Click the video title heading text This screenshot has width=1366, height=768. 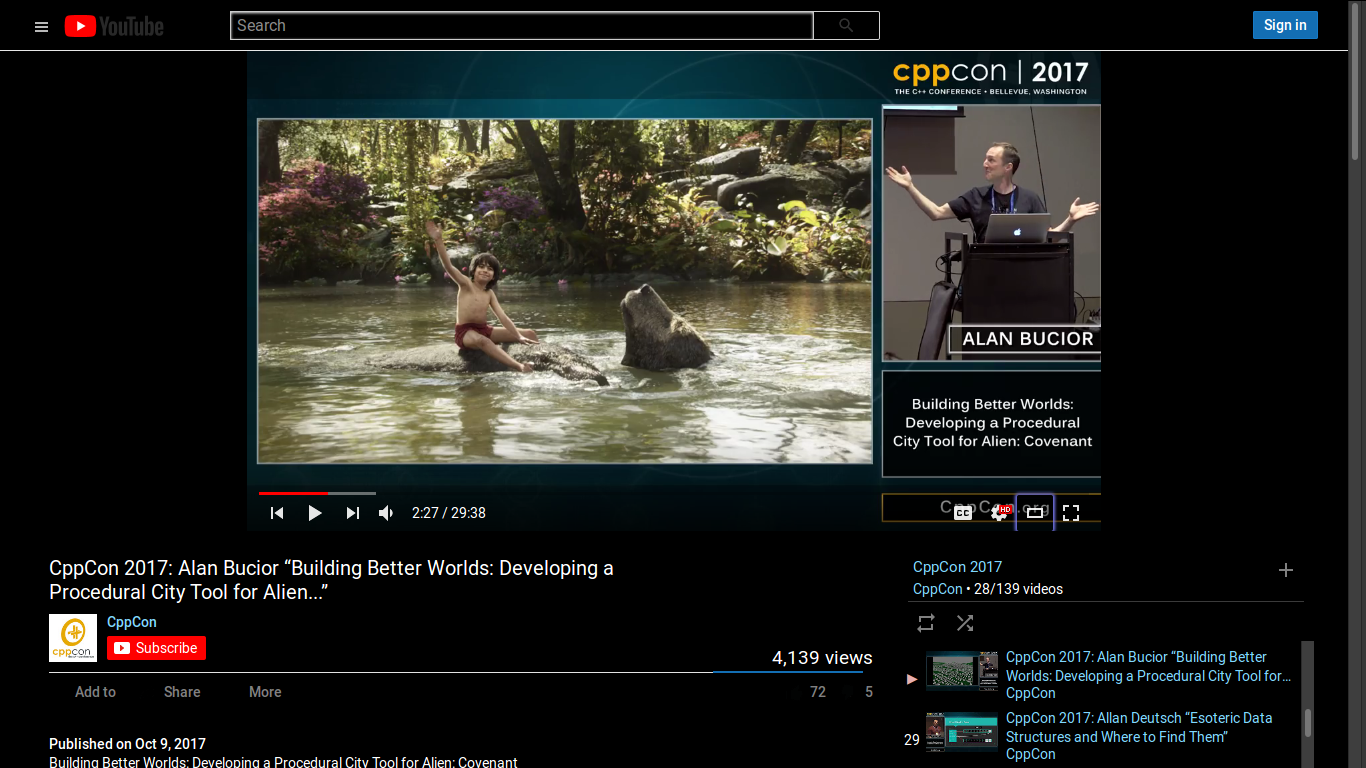(x=331, y=580)
